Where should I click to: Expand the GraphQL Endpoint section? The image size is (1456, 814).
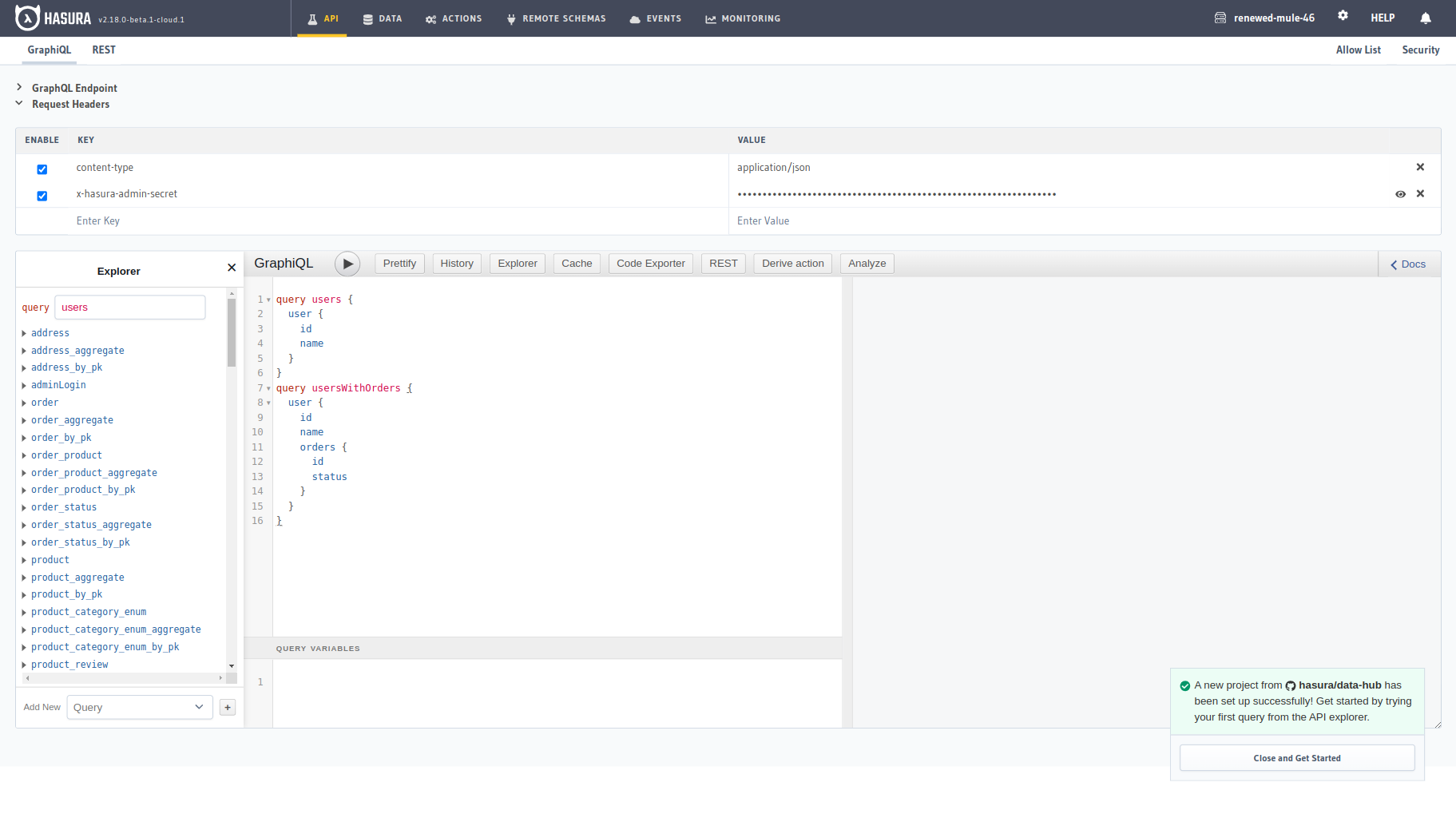click(x=19, y=88)
